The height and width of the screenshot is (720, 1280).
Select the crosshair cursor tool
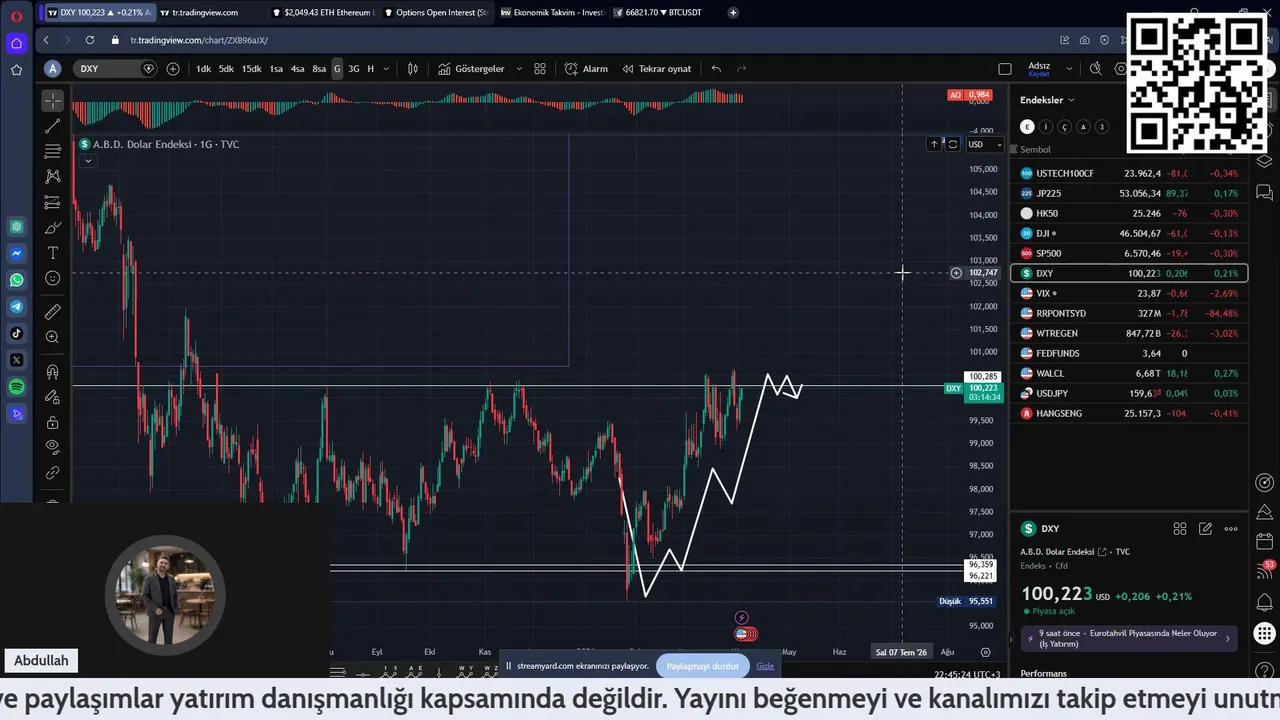[53, 100]
